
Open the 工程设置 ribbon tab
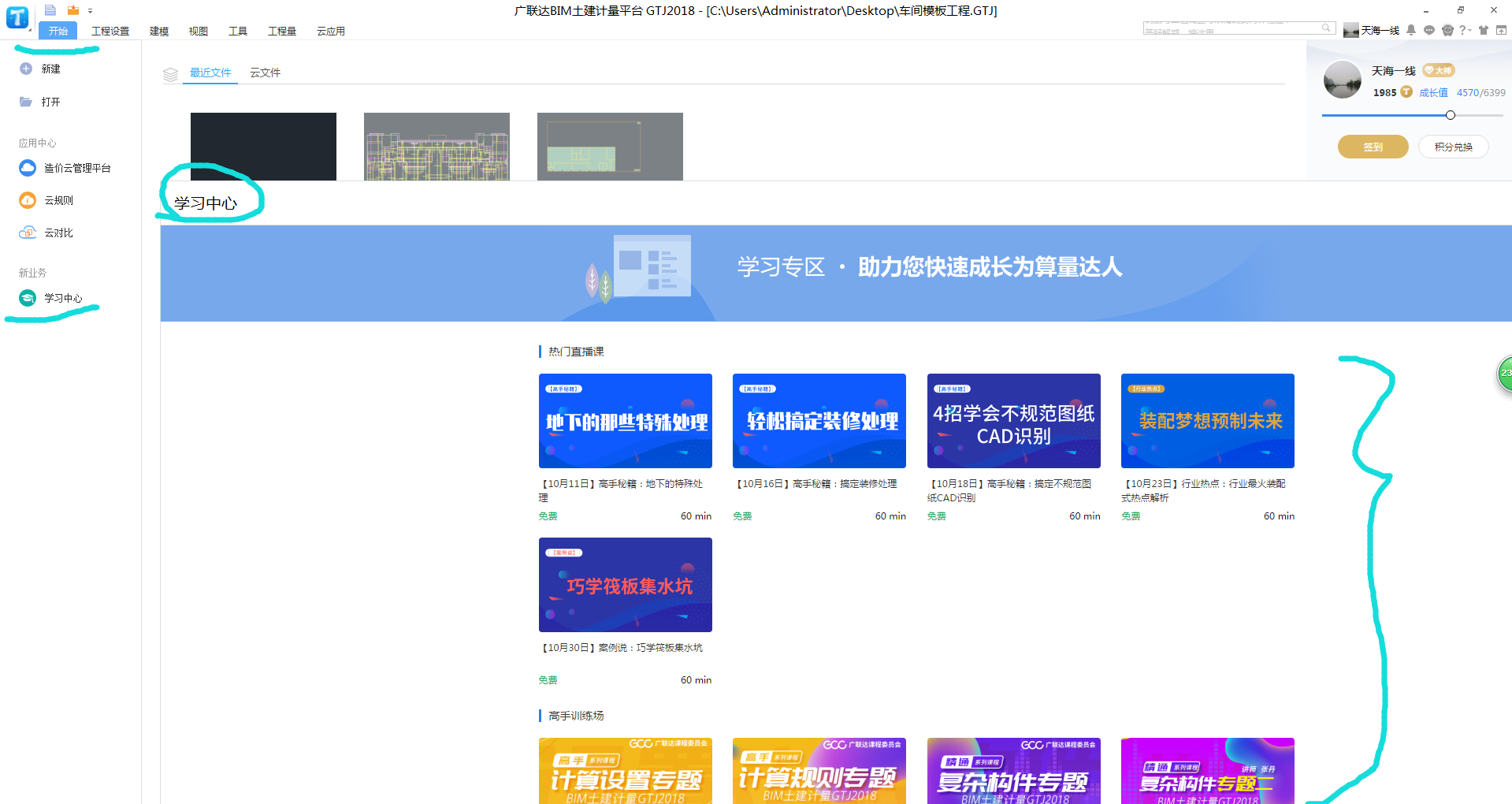coord(110,31)
